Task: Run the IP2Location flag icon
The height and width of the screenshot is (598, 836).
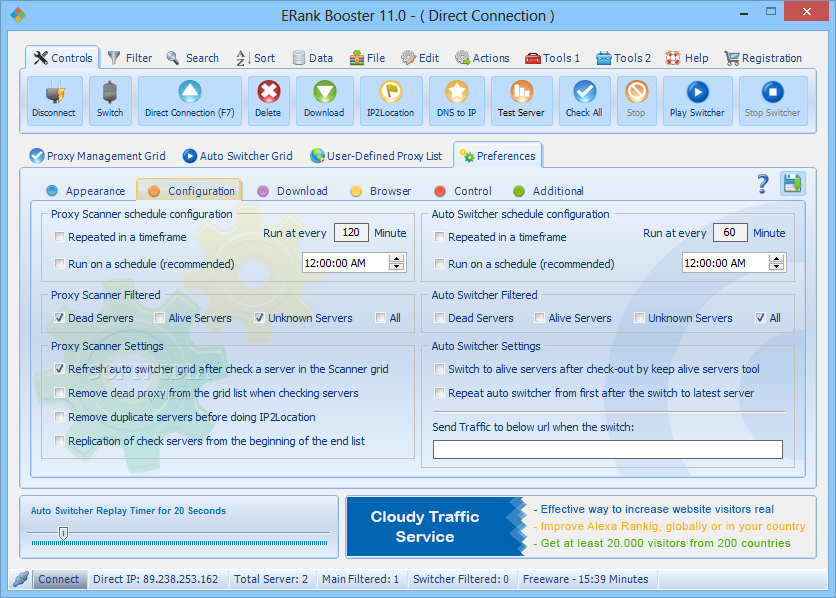Action: [x=391, y=92]
